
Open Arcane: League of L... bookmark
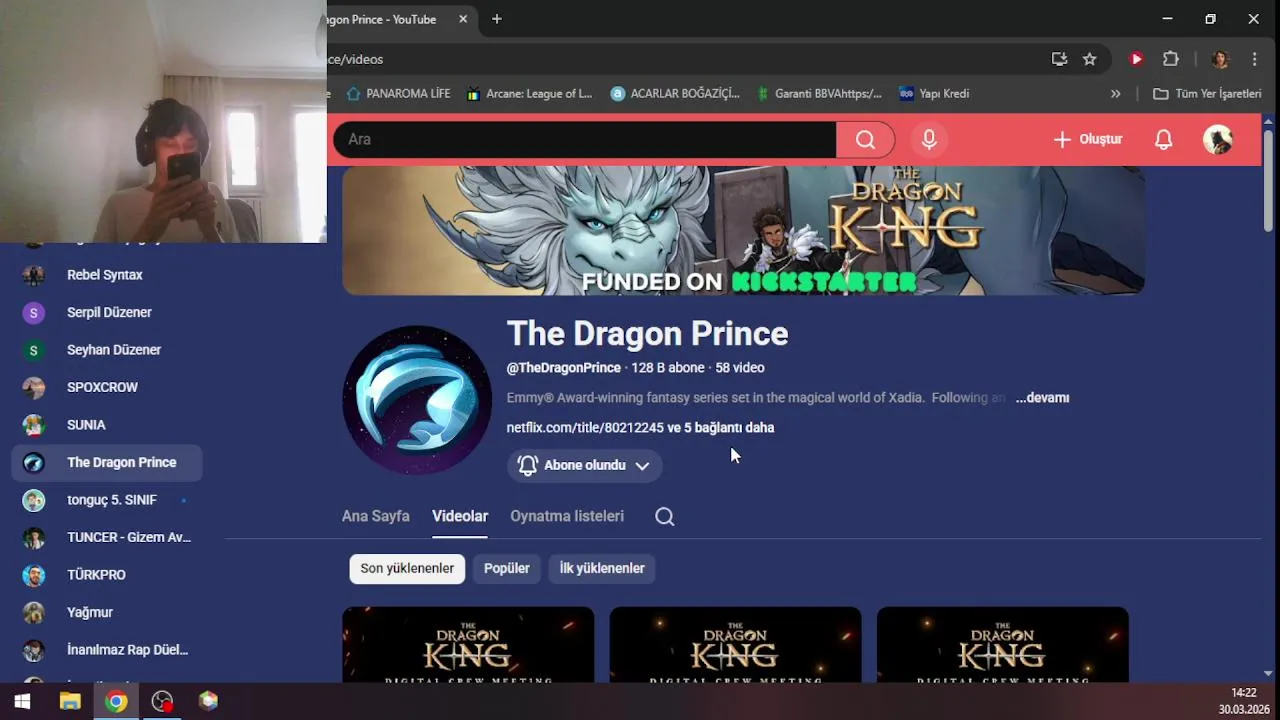[528, 94]
